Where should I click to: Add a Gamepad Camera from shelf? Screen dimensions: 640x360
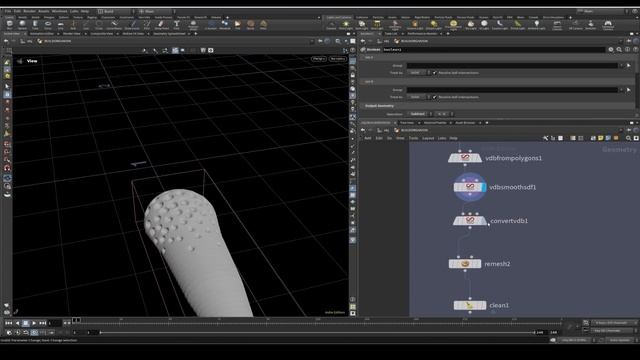click(x=608, y=25)
